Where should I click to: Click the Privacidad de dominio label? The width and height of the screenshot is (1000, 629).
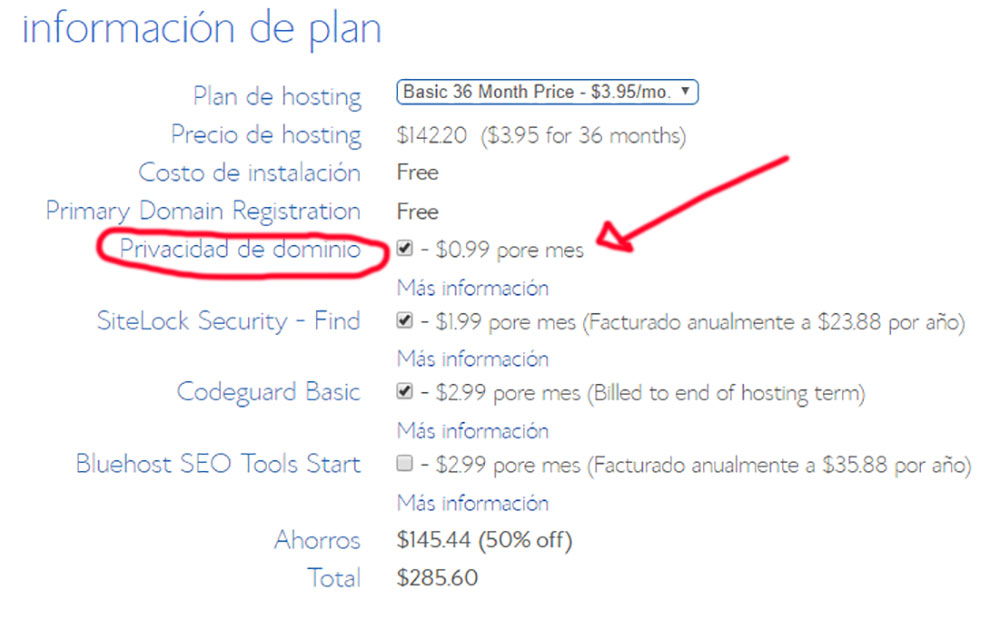click(240, 249)
